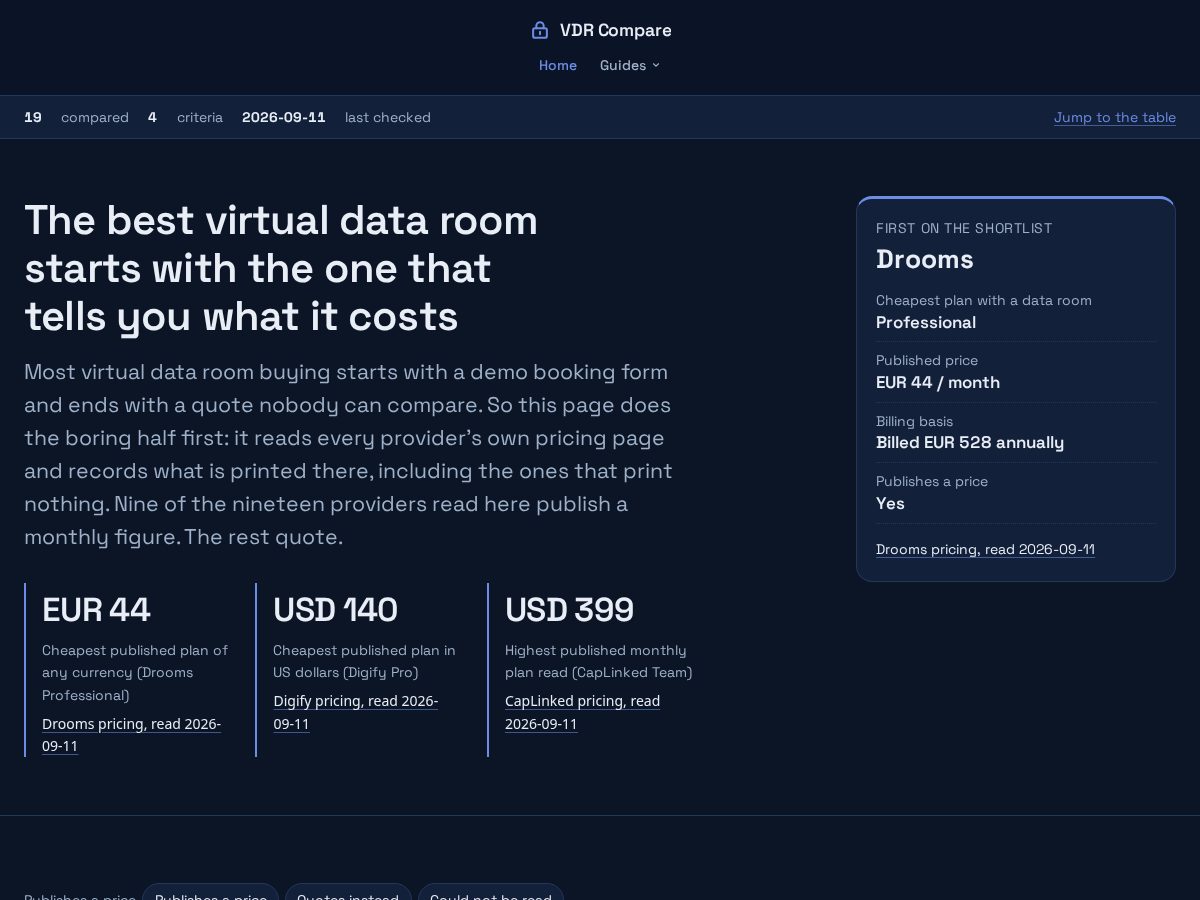Image resolution: width=1200 pixels, height=900 pixels.
Task: Open Drooms pricing link under EUR 44
Action: tap(131, 734)
